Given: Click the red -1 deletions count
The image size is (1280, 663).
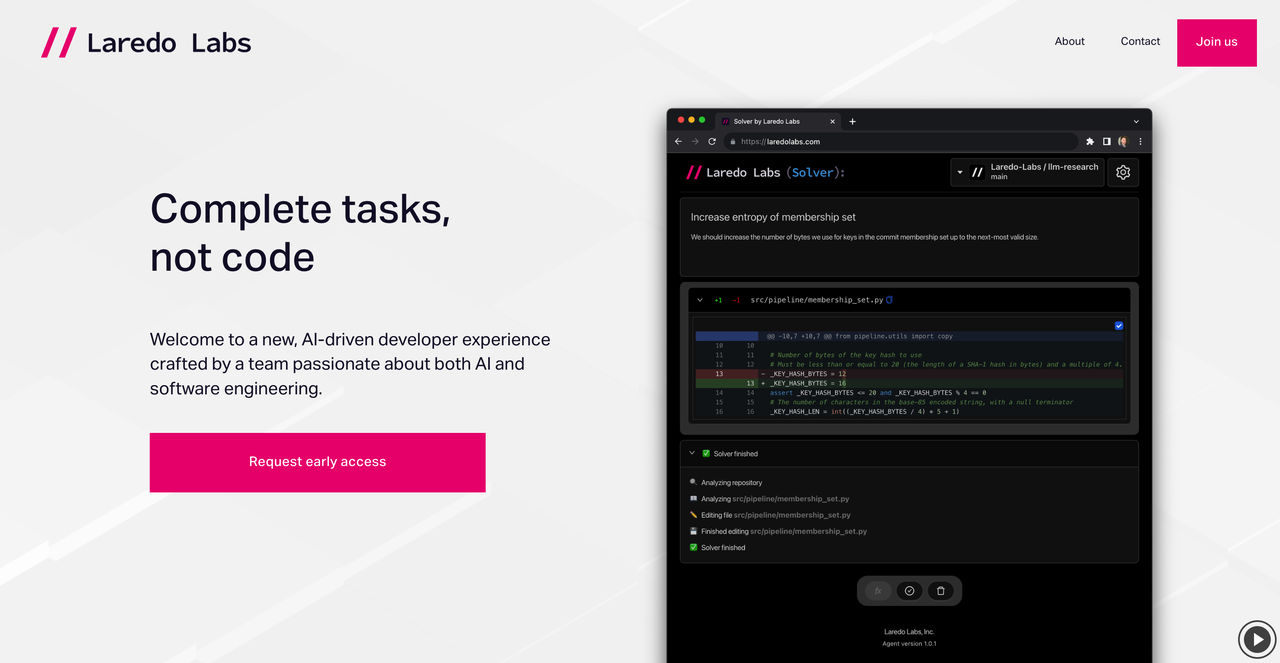Looking at the screenshot, I should coord(736,300).
